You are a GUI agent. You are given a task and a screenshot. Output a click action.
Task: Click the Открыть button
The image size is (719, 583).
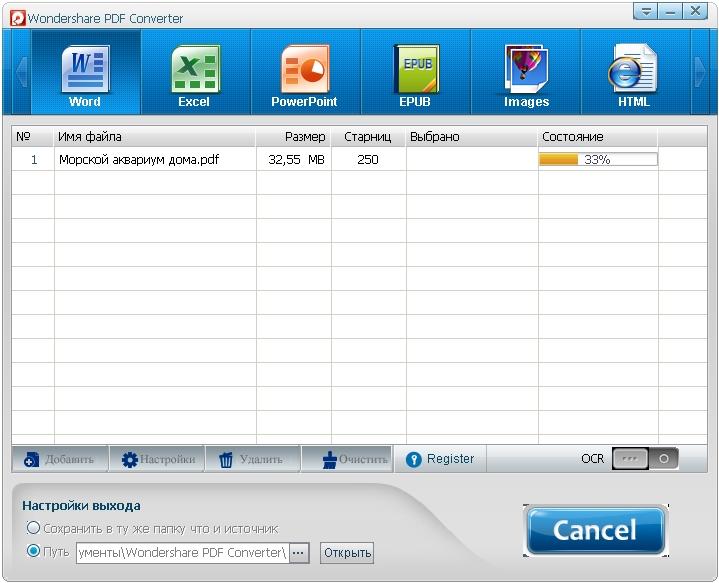pyautogui.click(x=347, y=553)
